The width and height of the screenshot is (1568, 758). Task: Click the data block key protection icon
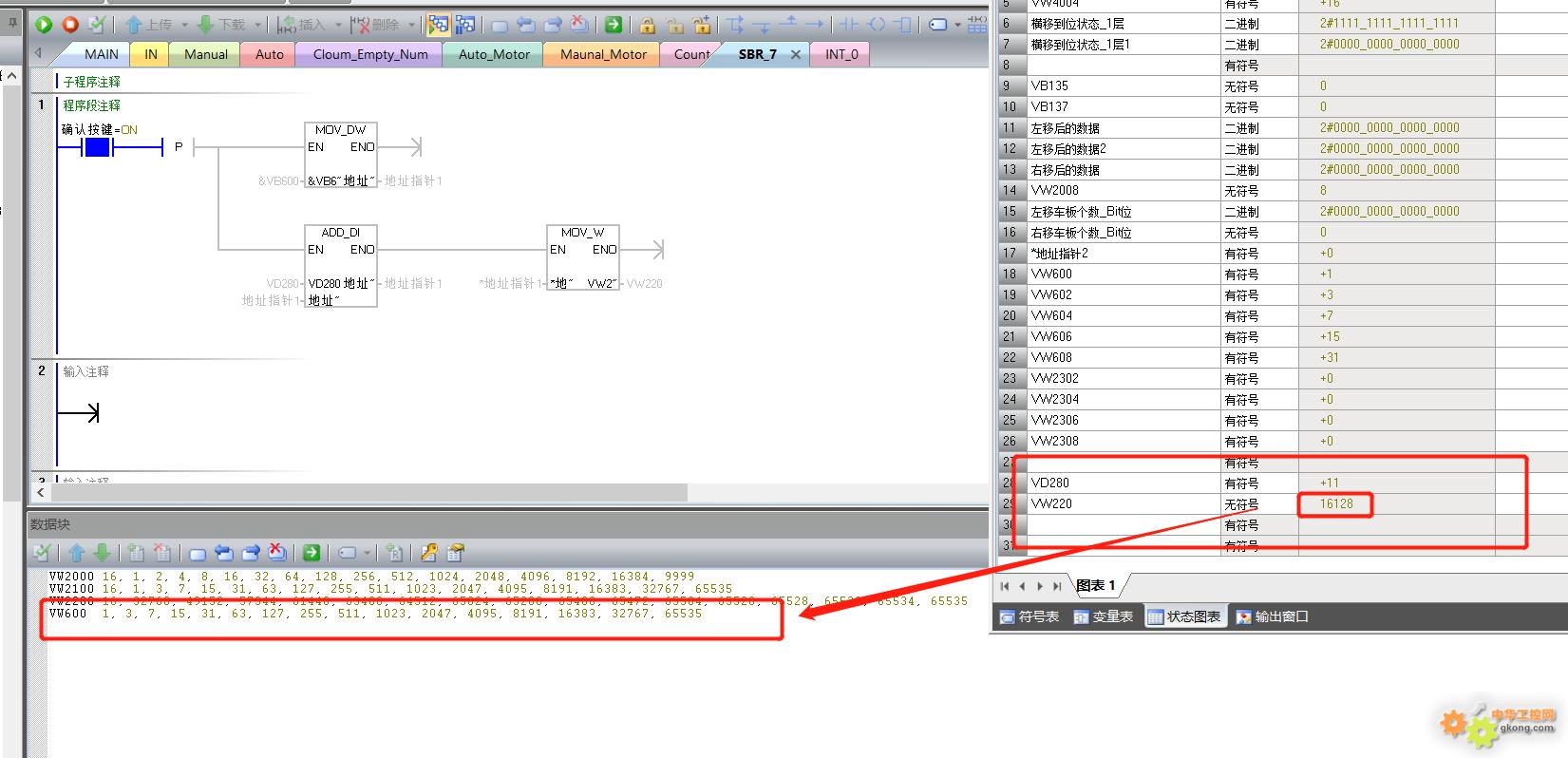tap(429, 553)
